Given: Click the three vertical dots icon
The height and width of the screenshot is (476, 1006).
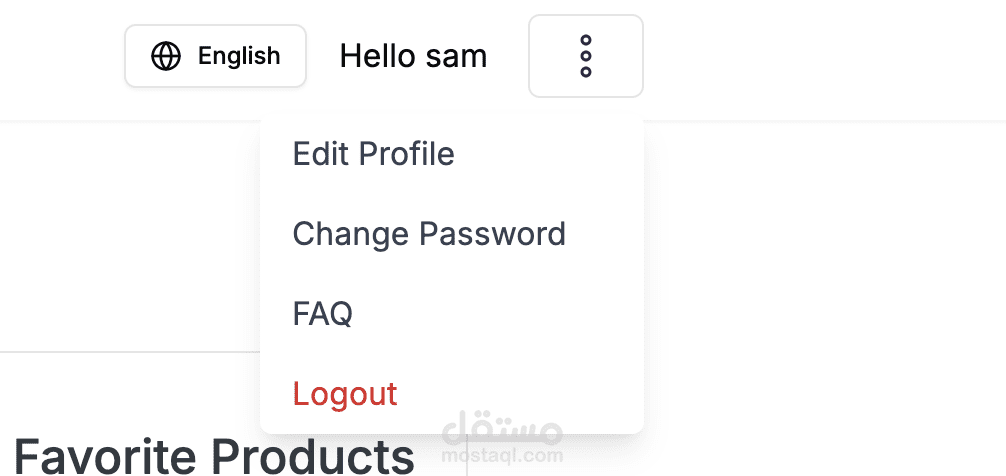Looking at the screenshot, I should (586, 56).
